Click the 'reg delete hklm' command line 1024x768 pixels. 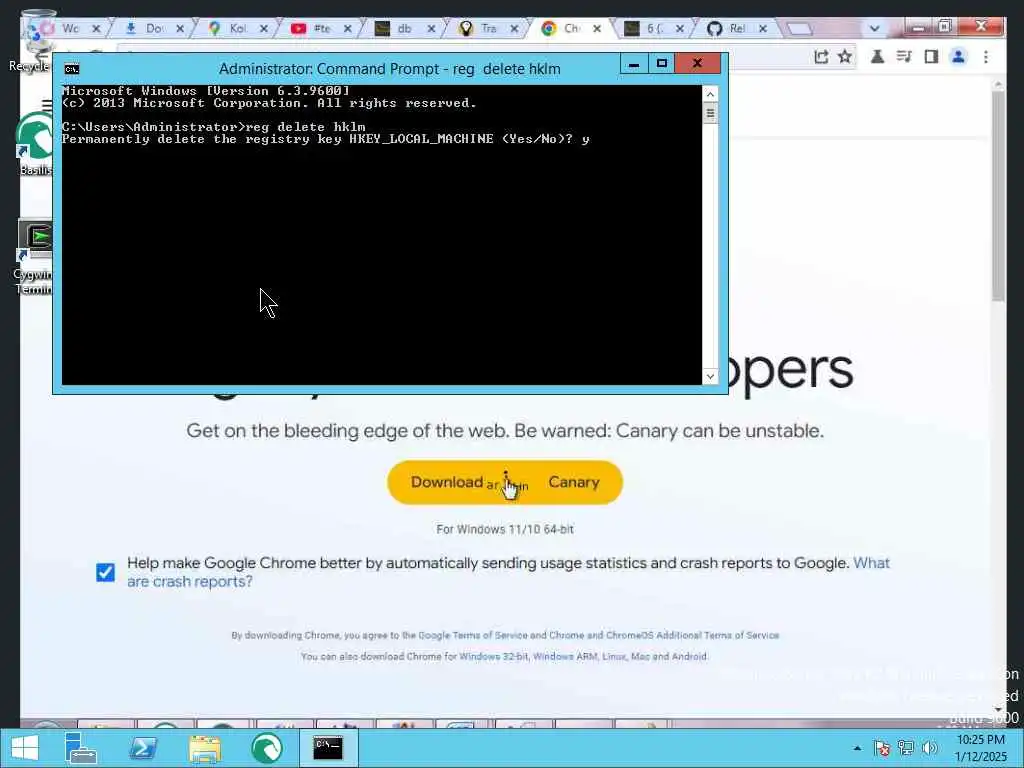click(x=214, y=127)
